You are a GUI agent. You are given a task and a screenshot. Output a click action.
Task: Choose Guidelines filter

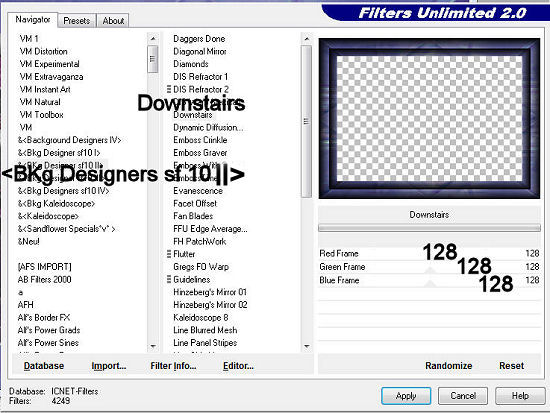(192, 279)
